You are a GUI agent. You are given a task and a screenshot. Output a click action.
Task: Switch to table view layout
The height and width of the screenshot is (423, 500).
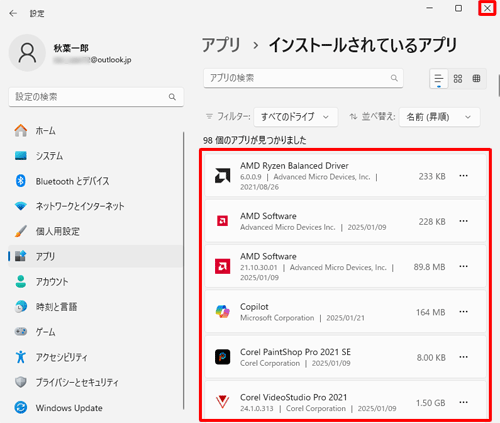[476, 79]
